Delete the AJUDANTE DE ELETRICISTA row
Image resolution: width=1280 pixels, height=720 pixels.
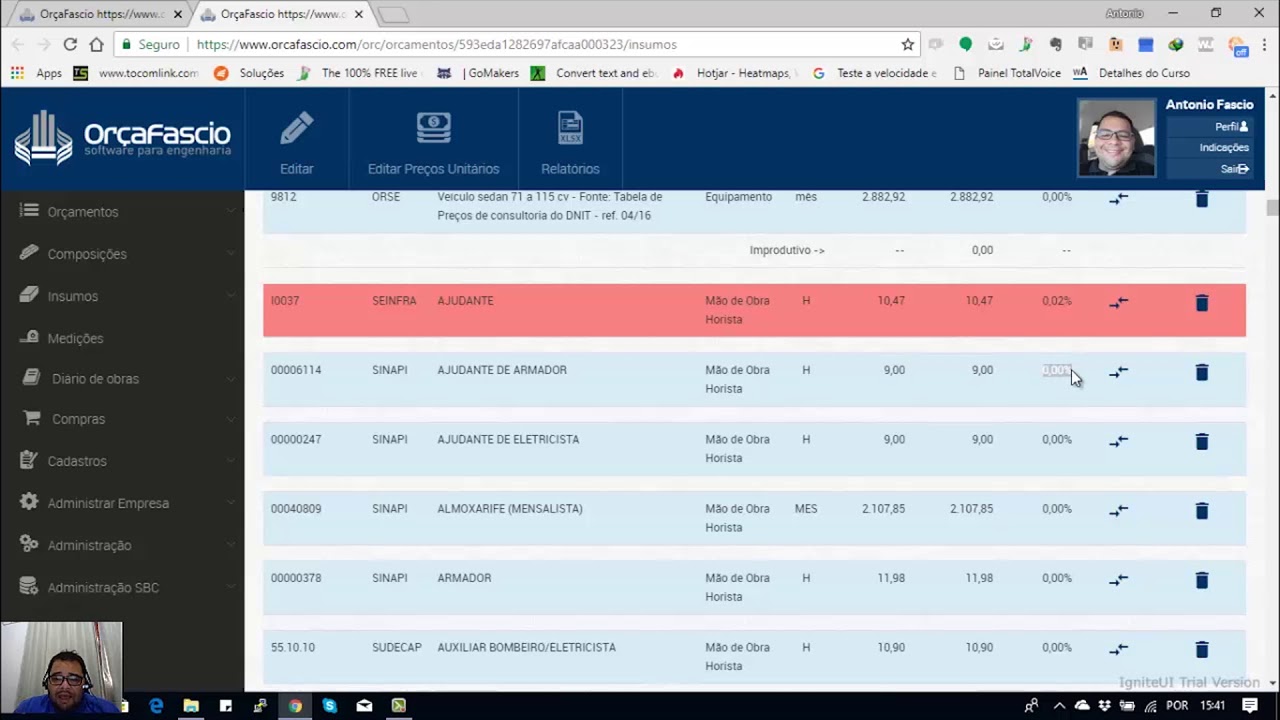pos(1202,440)
